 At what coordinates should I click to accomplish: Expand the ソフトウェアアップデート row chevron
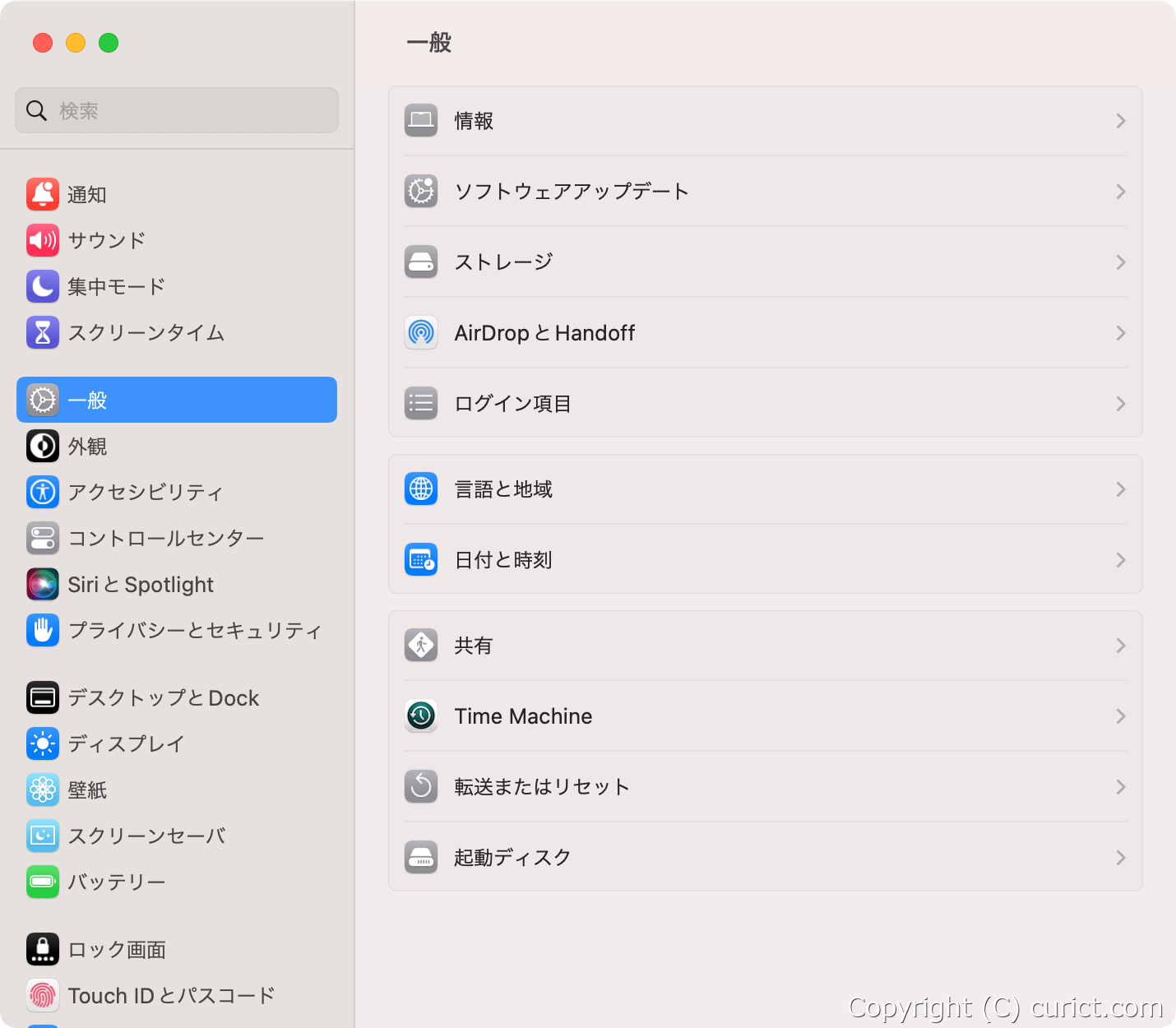click(1120, 192)
